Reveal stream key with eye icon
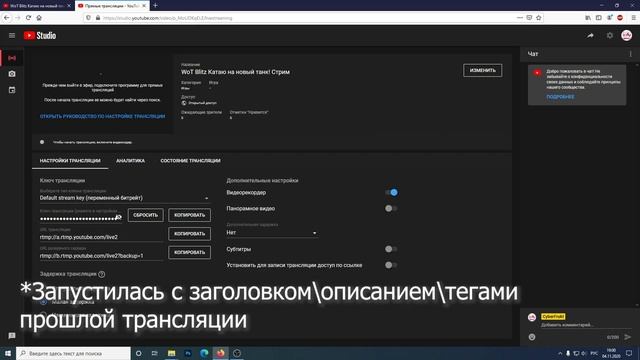 pyautogui.click(x=118, y=217)
